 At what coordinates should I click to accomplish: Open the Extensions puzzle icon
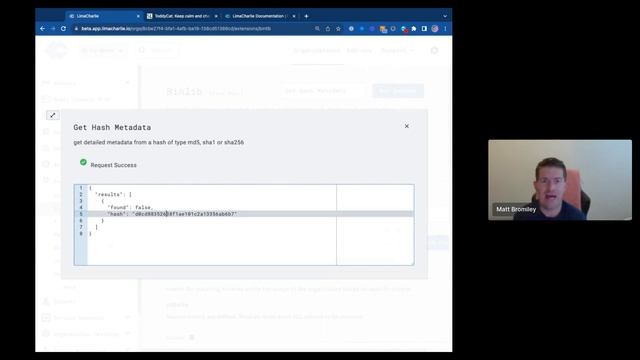(414, 29)
